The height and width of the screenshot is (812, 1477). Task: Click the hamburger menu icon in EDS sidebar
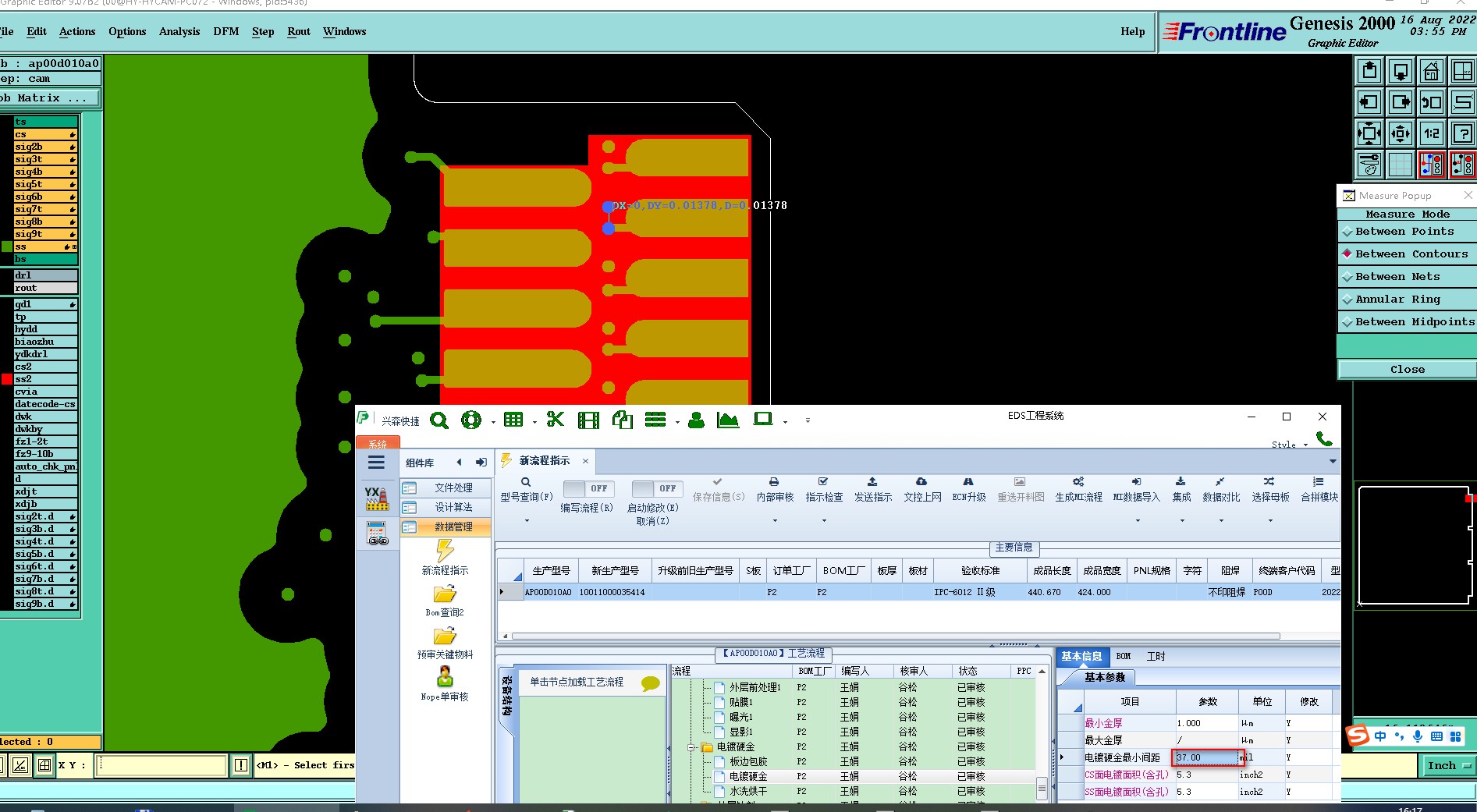[376, 463]
